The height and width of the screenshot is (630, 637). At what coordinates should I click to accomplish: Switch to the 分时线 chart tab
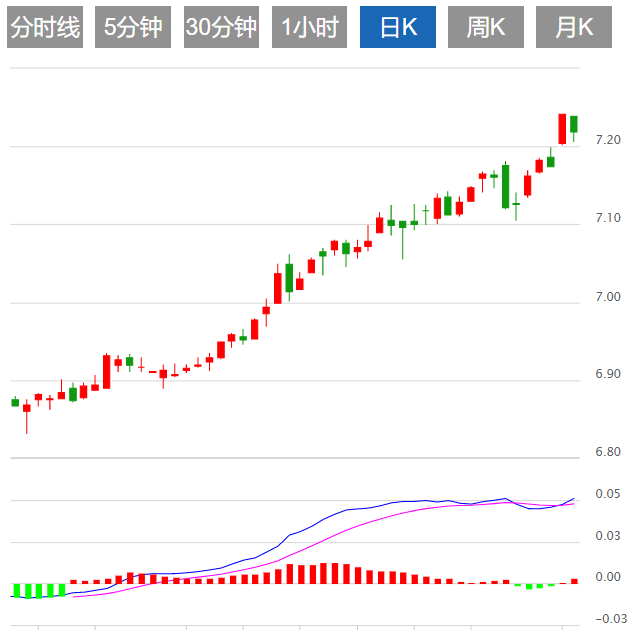tap(45, 27)
